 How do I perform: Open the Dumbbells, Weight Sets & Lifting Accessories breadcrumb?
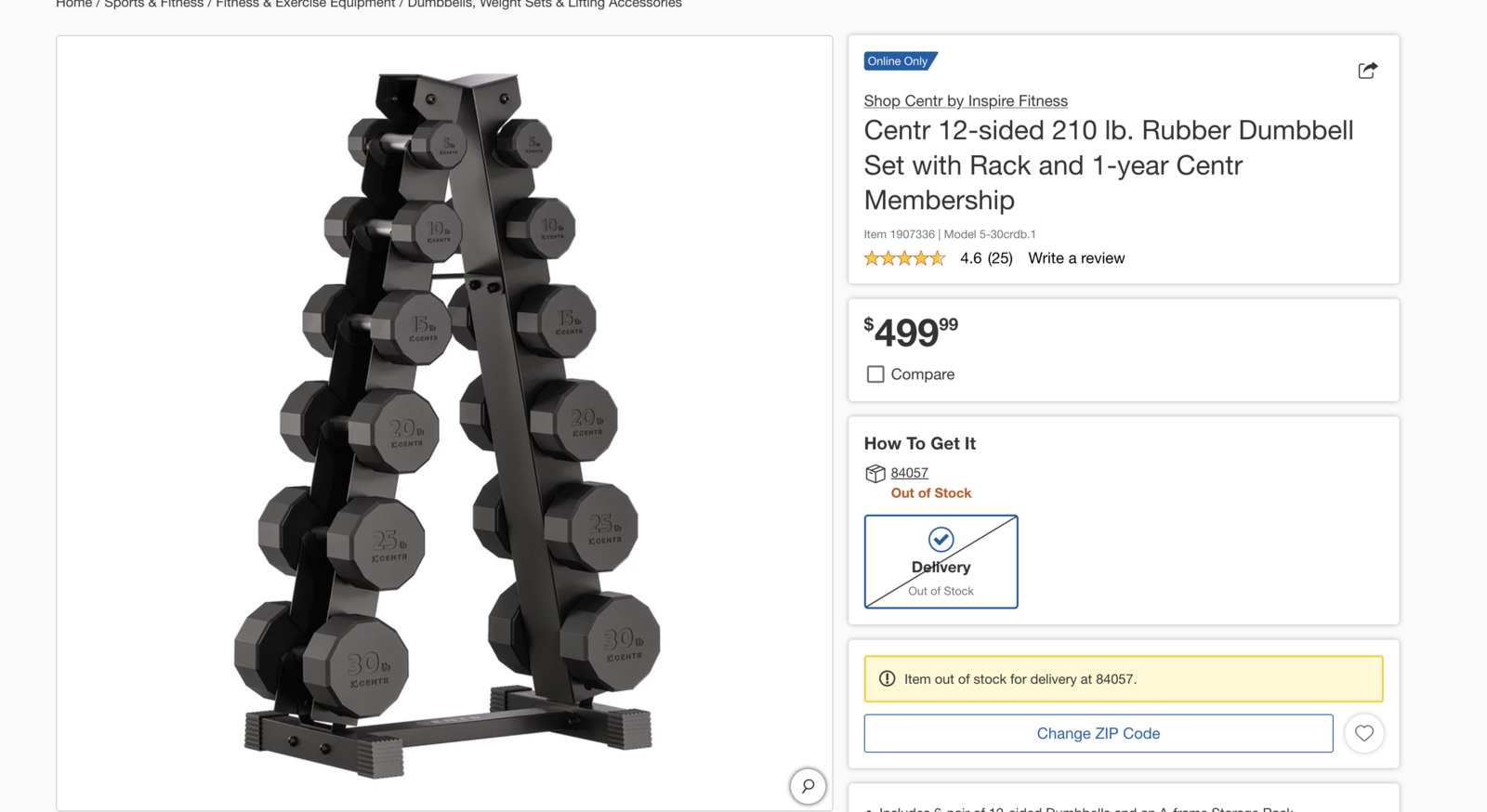click(545, 4)
